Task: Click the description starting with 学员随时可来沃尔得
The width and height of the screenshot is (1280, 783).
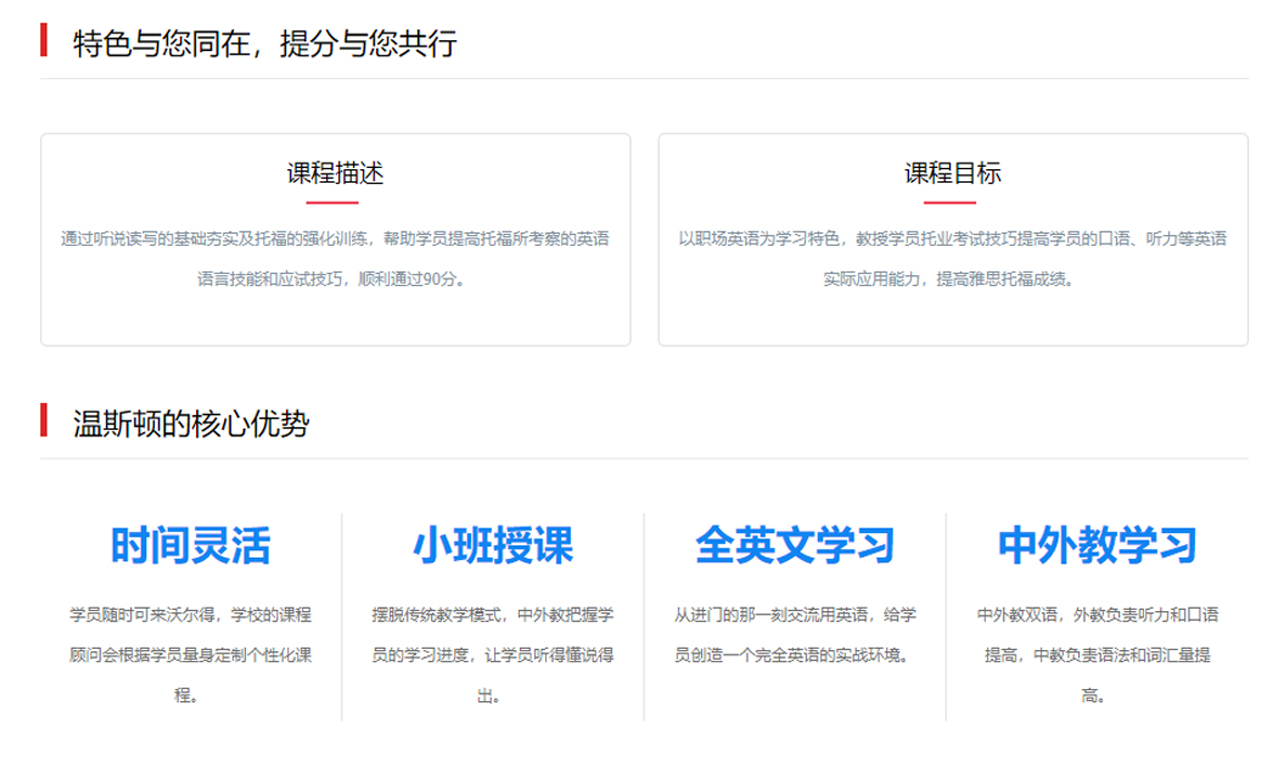Action: [191, 655]
